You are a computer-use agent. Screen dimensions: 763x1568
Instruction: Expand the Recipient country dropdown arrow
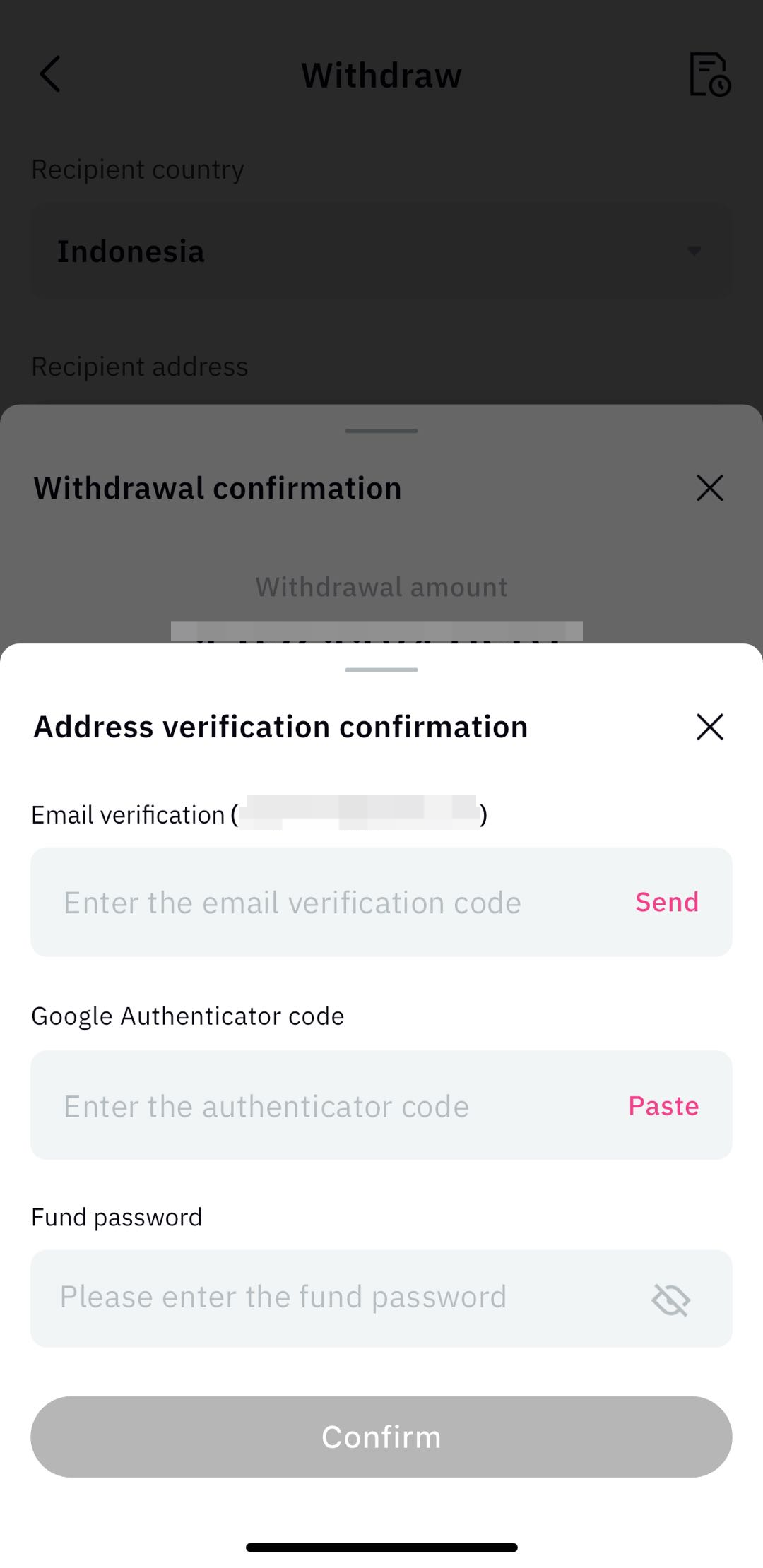(694, 251)
